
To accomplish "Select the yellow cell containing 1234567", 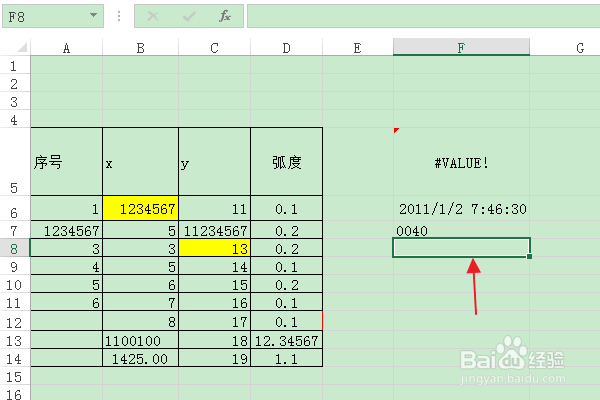I will 140,209.
